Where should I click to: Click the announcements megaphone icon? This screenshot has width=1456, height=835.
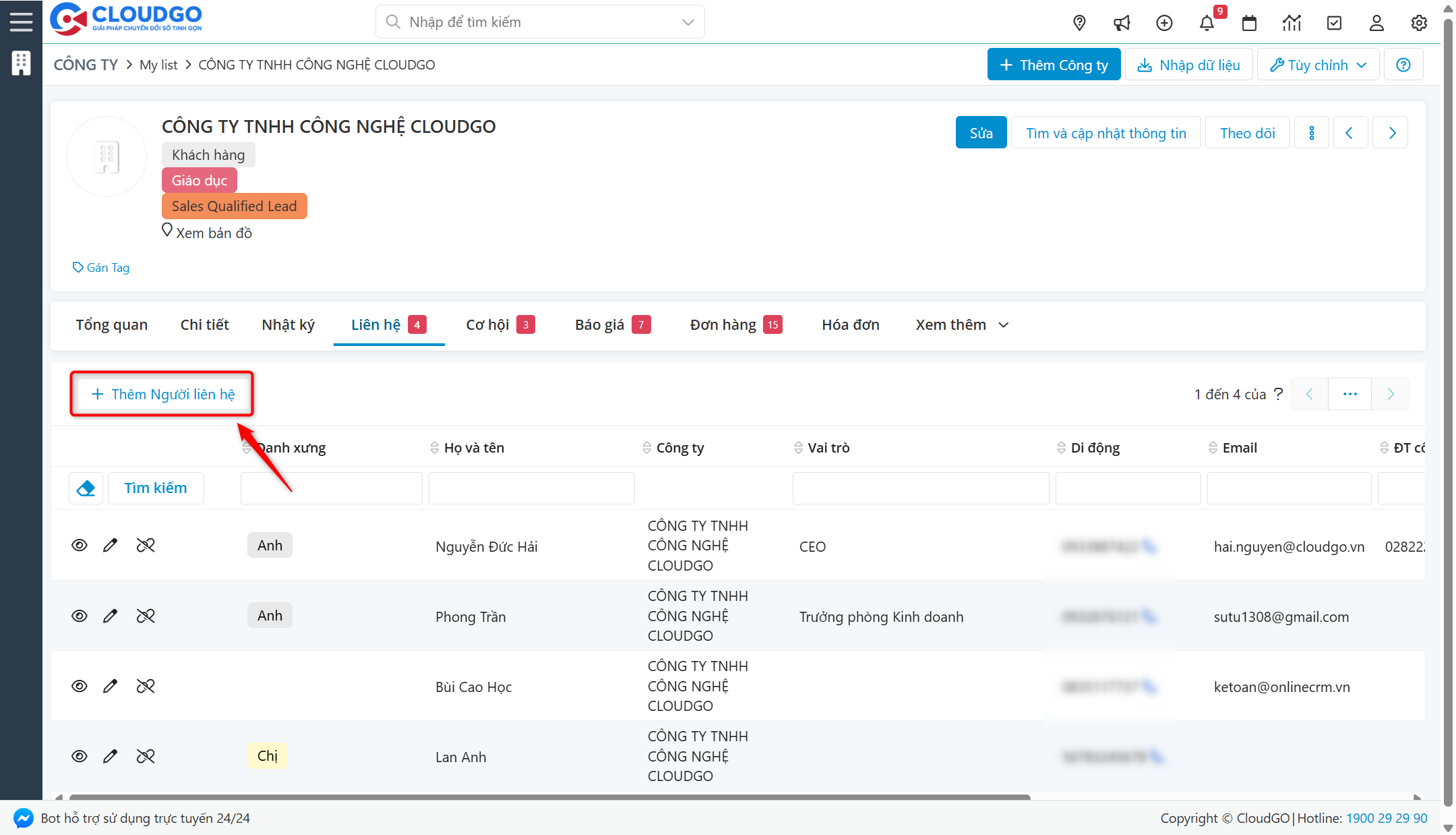pos(1122,23)
